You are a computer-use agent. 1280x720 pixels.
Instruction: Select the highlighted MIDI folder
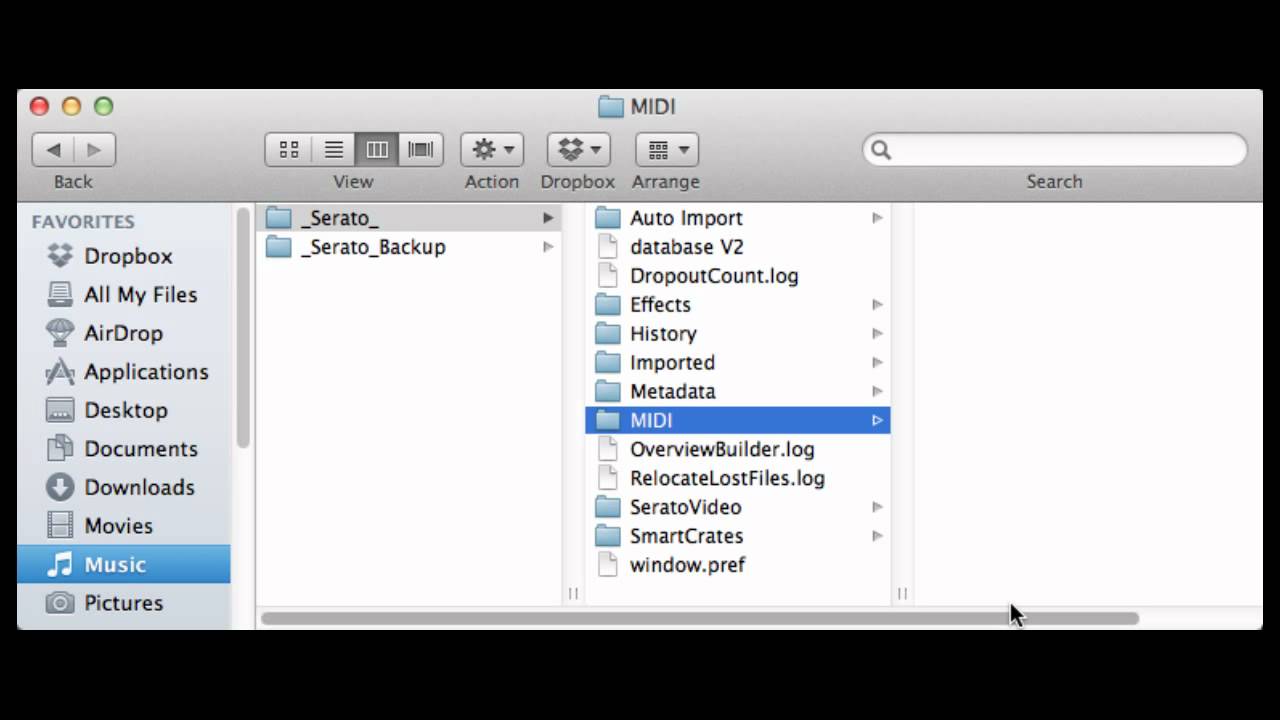click(737, 421)
